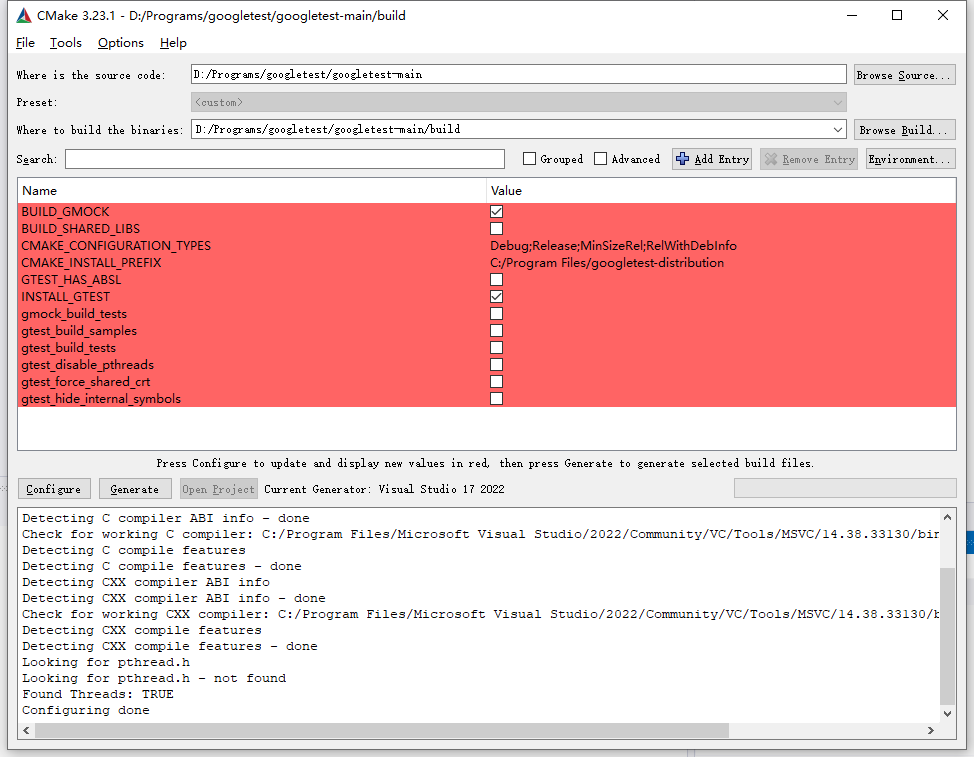Click the Name column header

pos(252,191)
